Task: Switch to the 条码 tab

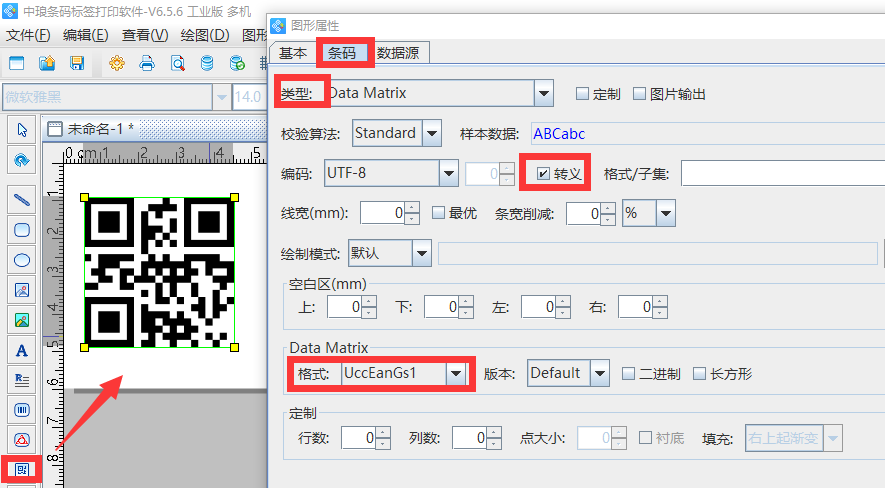Action: pos(342,53)
